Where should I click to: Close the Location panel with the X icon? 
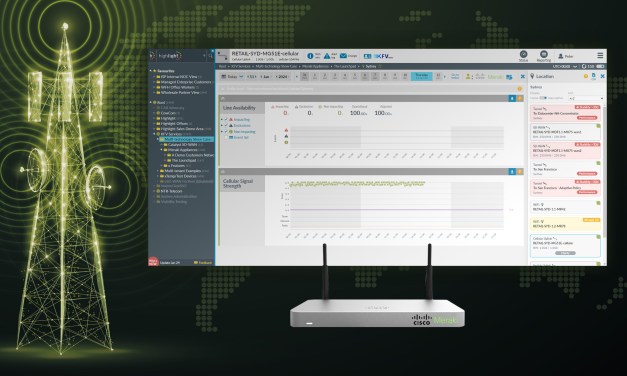tap(603, 76)
